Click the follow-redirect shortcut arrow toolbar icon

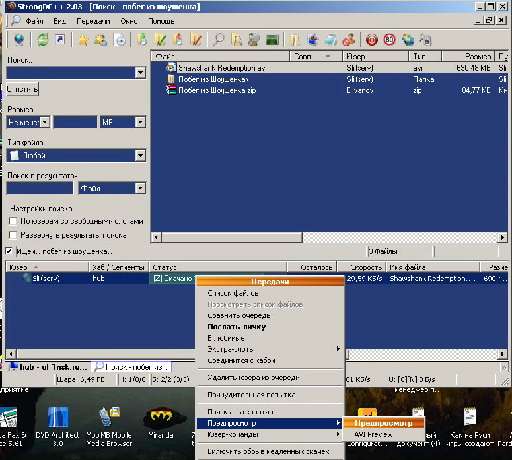tap(60, 40)
